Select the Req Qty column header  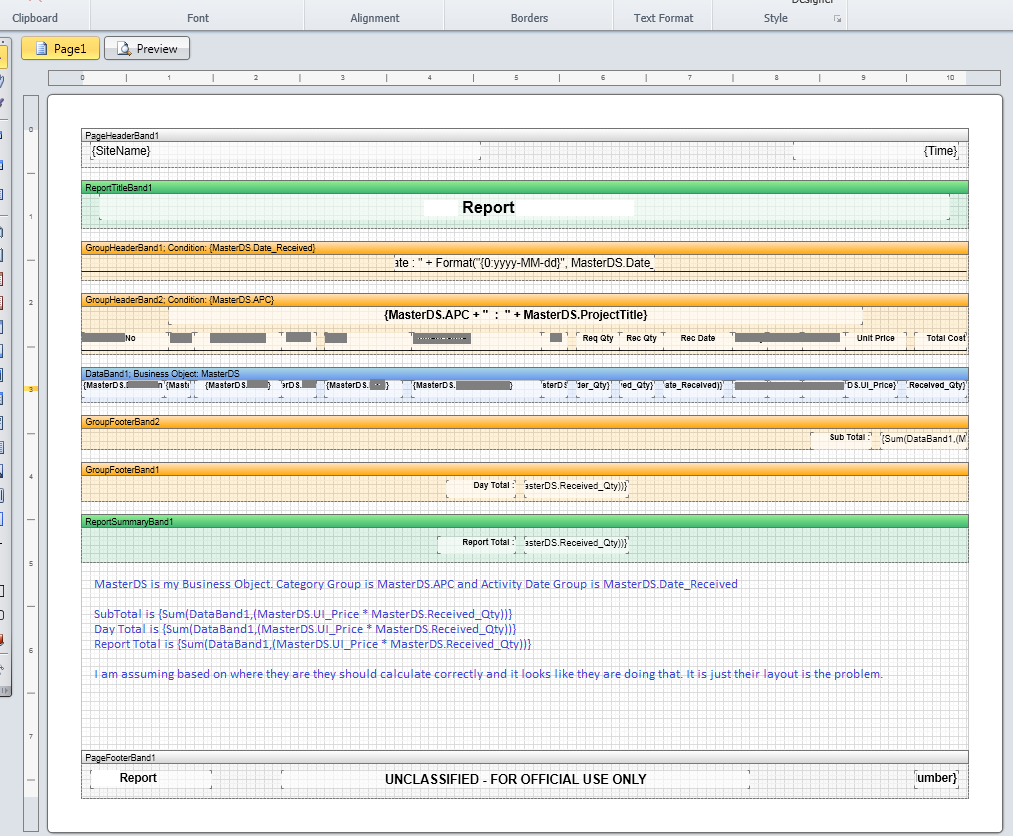point(598,338)
